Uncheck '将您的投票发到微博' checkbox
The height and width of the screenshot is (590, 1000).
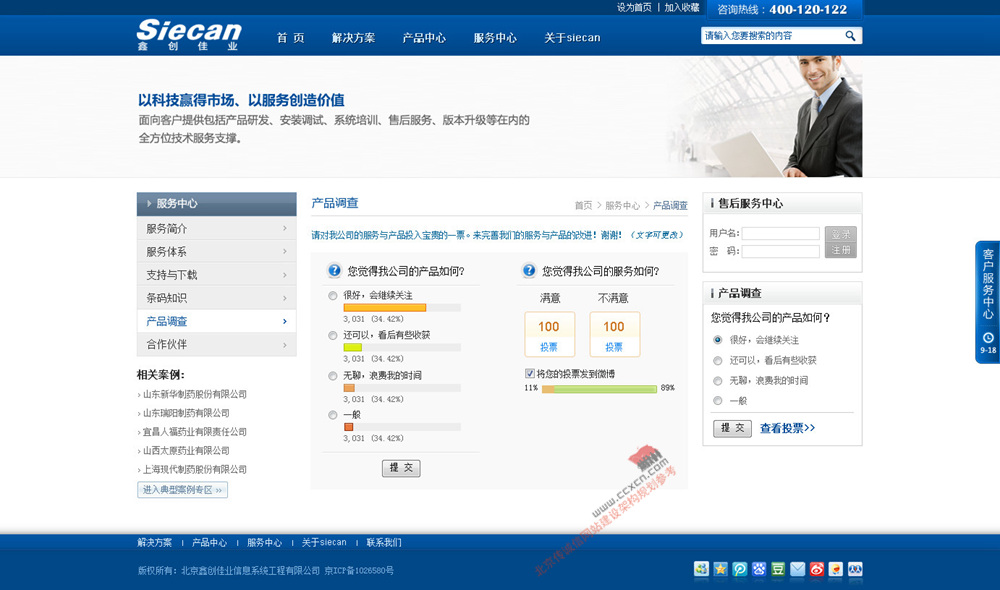click(530, 374)
